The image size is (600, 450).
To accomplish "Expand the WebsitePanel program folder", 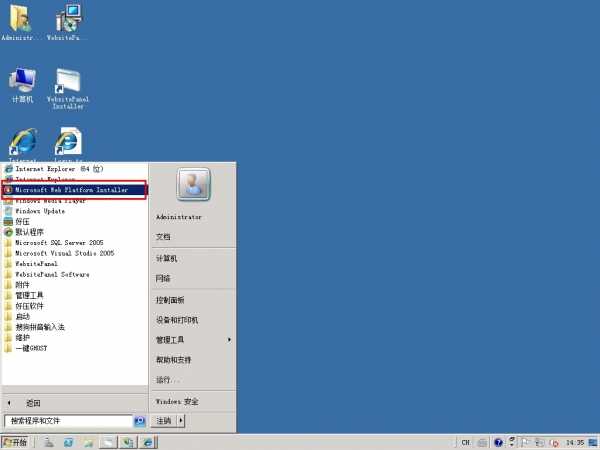I will [74, 264].
